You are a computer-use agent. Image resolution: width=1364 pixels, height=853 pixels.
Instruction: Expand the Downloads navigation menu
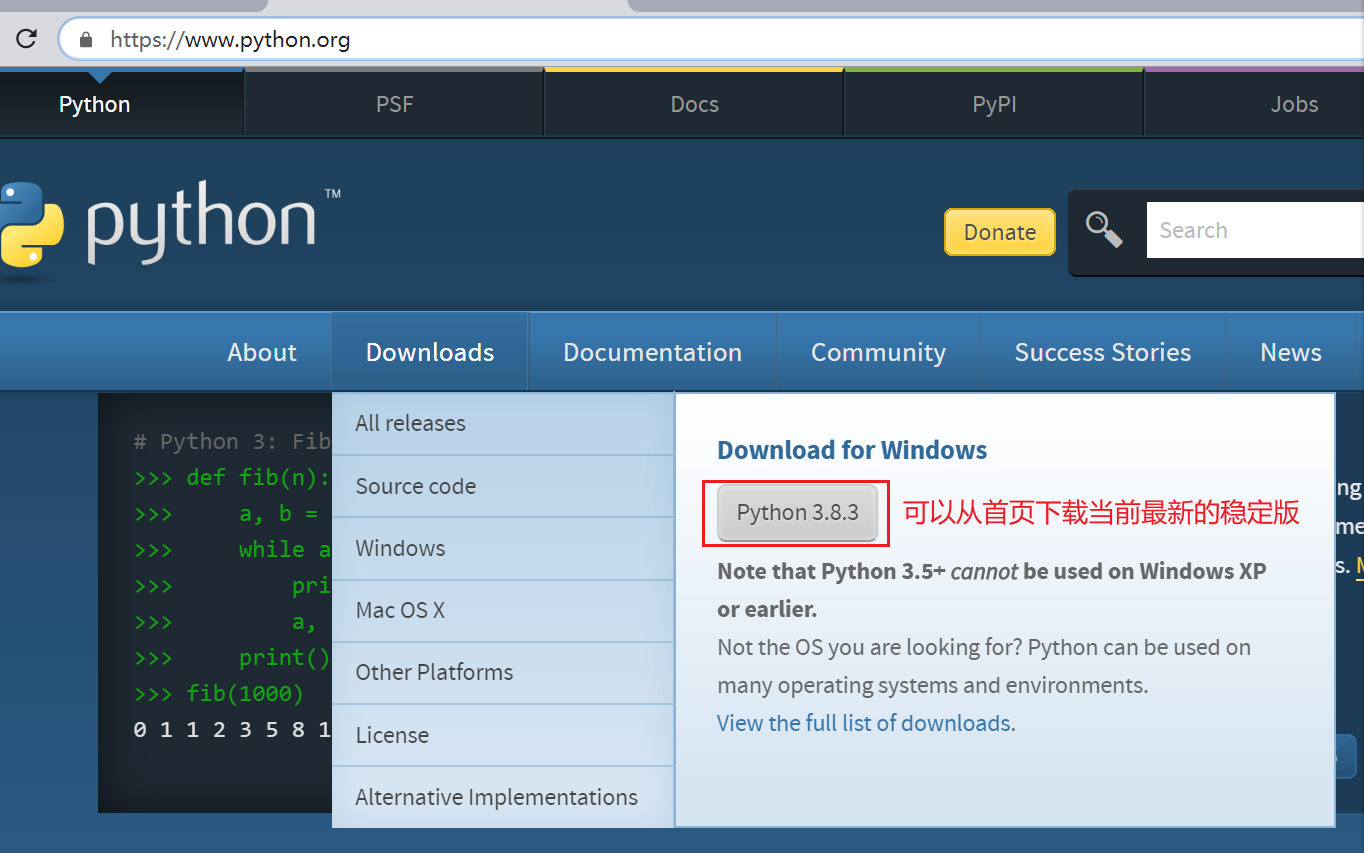(430, 352)
